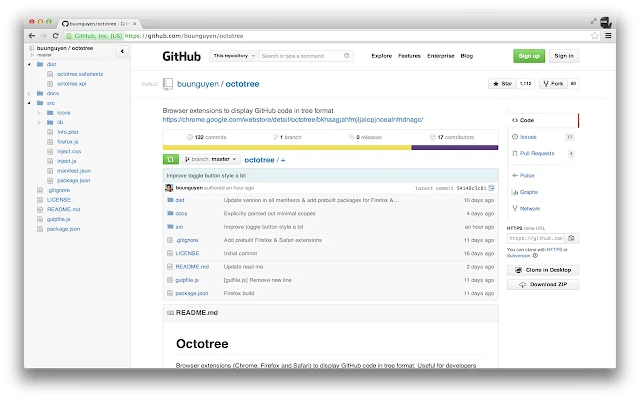Copy latest commit SHA clipboard icon
Image resolution: width=640 pixels, height=400 pixels.
[491, 188]
